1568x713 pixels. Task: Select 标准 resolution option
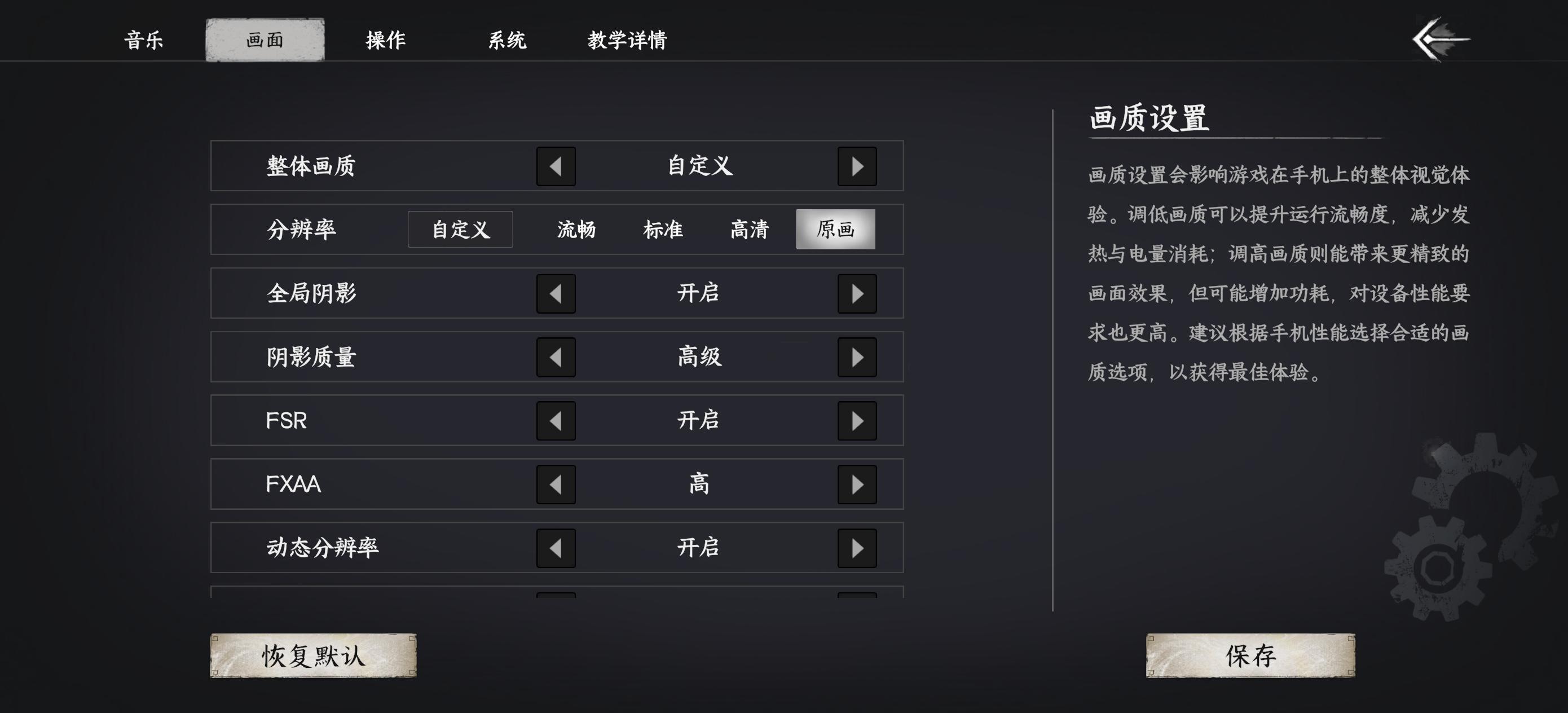663,230
